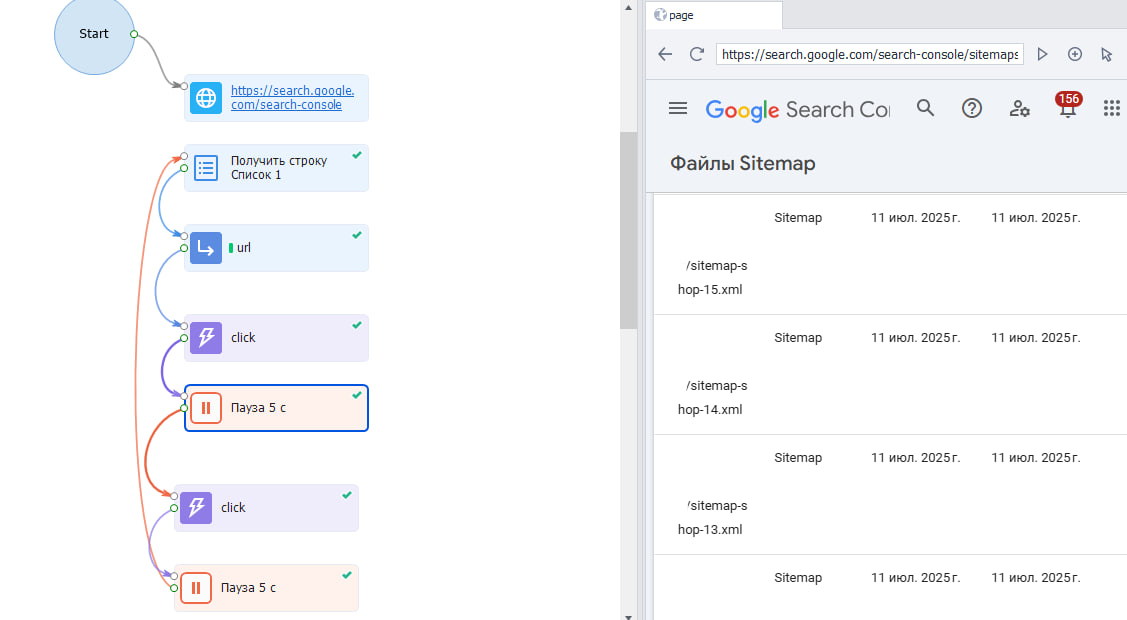Click 'Sitemap' type in the sitemap-shop-14.xml row
The height and width of the screenshot is (620, 1127).
(798, 338)
